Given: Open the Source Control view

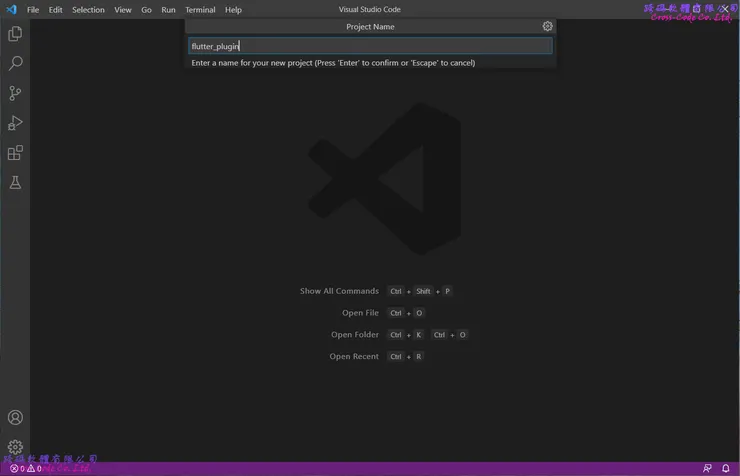Looking at the screenshot, I should pyautogui.click(x=15, y=94).
